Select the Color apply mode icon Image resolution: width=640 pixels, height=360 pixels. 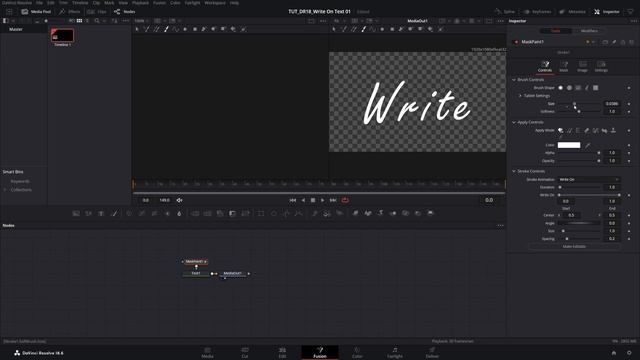[x=561, y=131]
